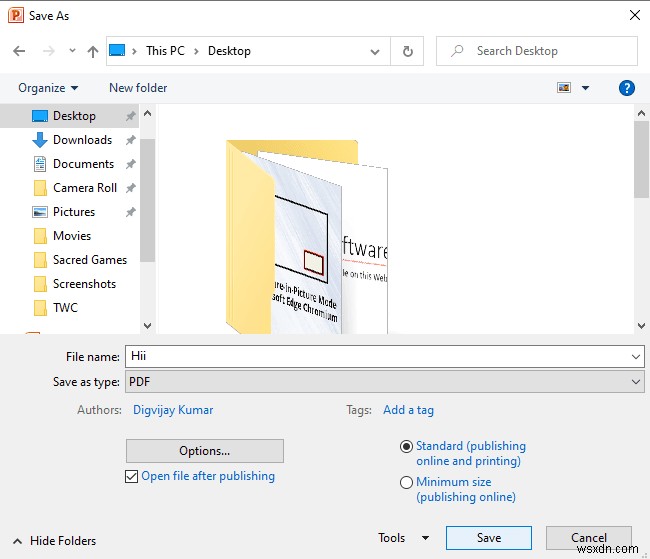The image size is (650, 559).
Task: Cancel the Save As dialog
Action: pyautogui.click(x=589, y=538)
